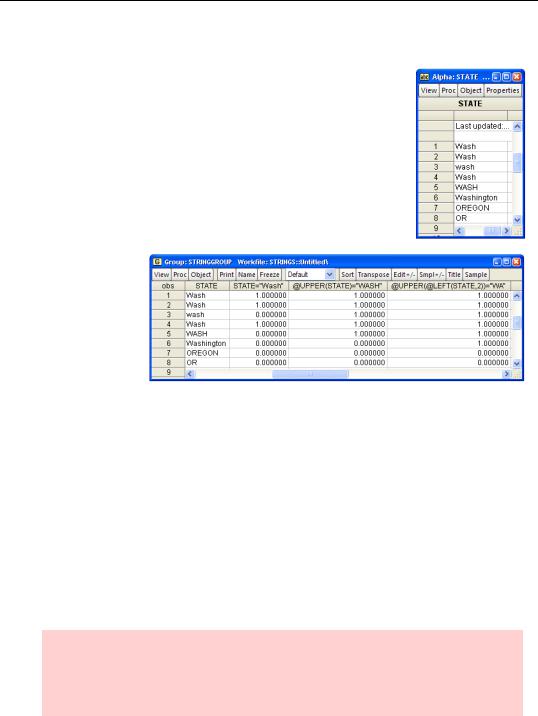
Task: Select row number 9 in Group window
Action: click(x=168, y=373)
